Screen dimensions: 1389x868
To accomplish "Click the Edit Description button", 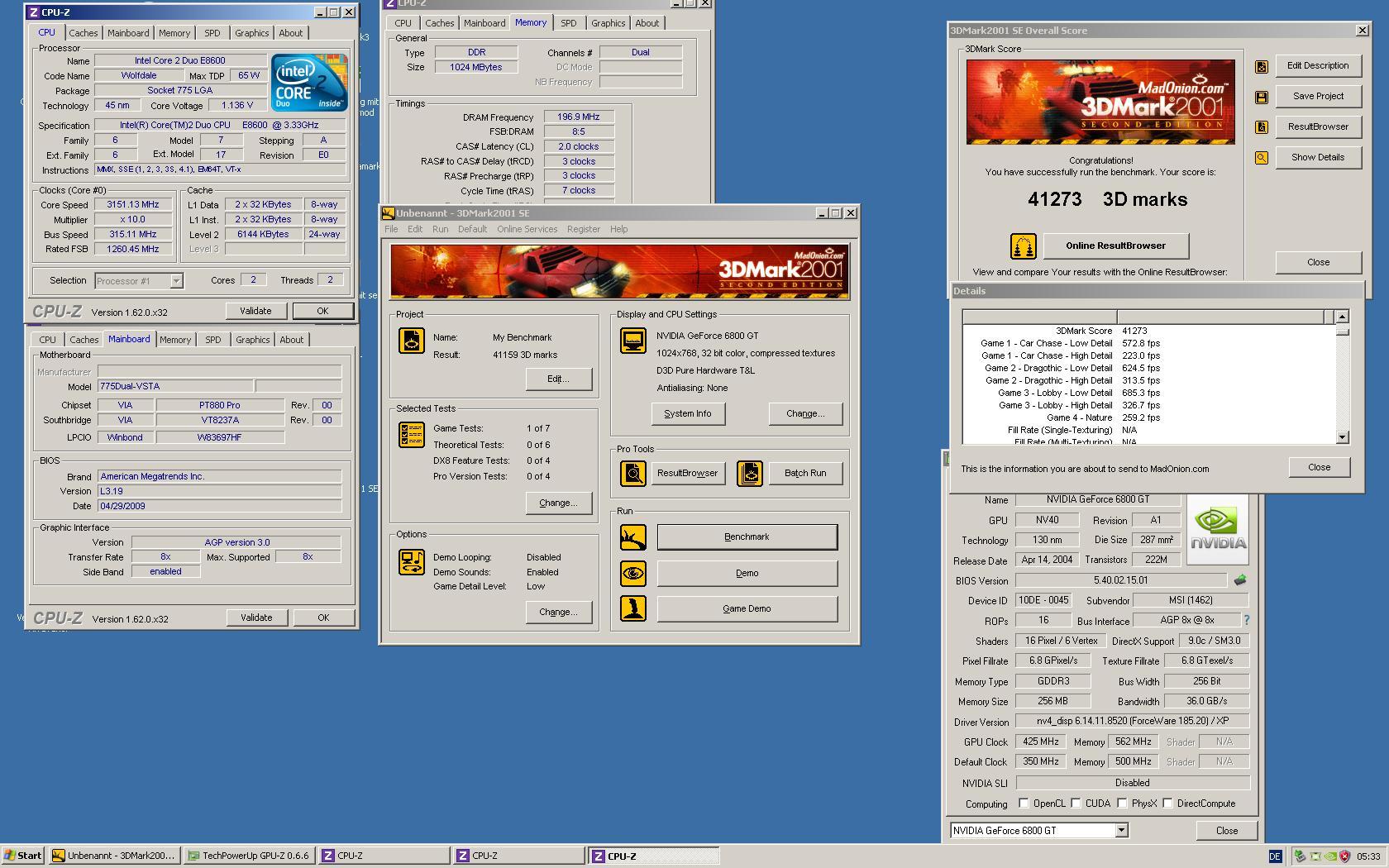I will 1318,66.
